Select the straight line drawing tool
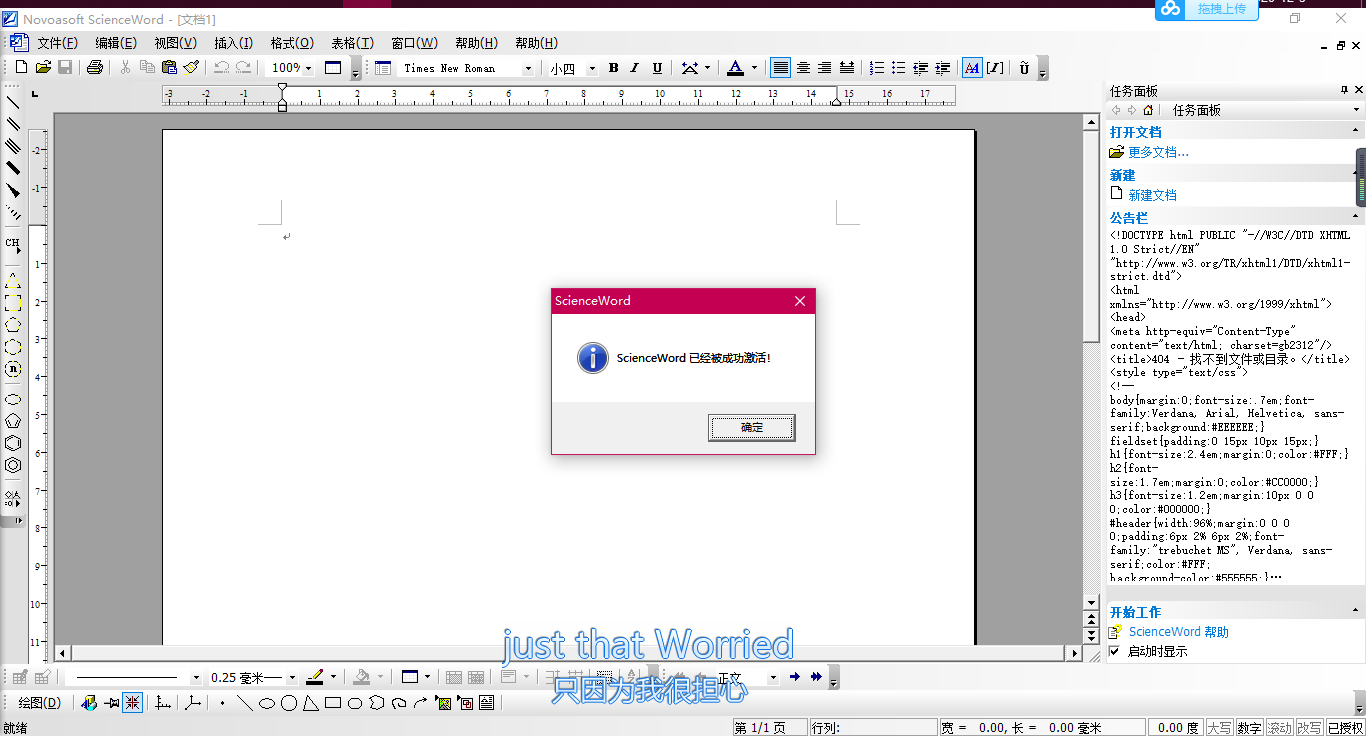Image resolution: width=1366 pixels, height=736 pixels. (x=245, y=703)
